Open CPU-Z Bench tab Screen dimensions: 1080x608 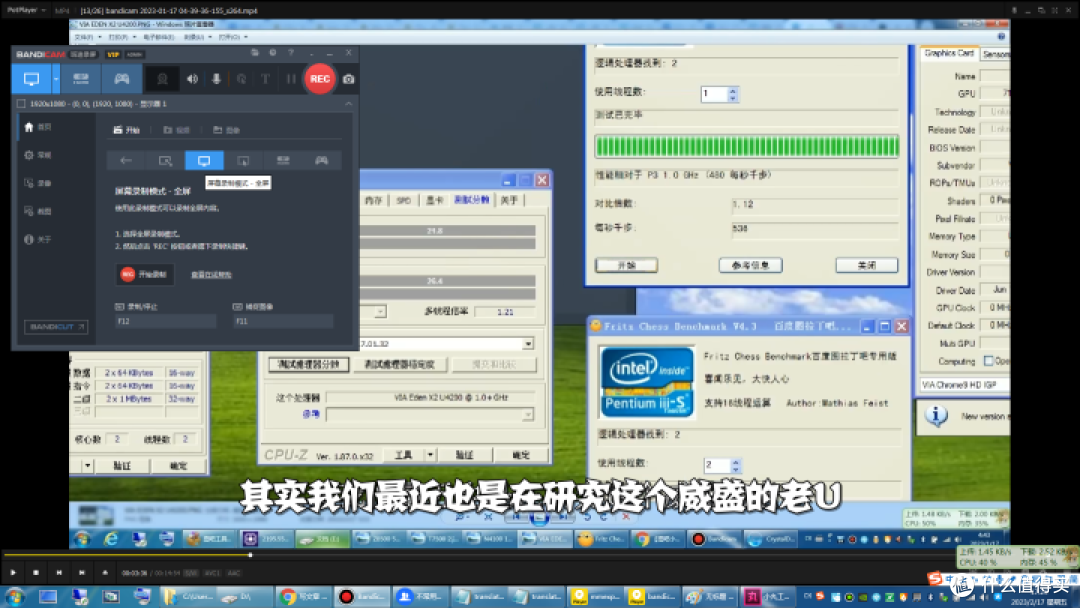coord(472,200)
